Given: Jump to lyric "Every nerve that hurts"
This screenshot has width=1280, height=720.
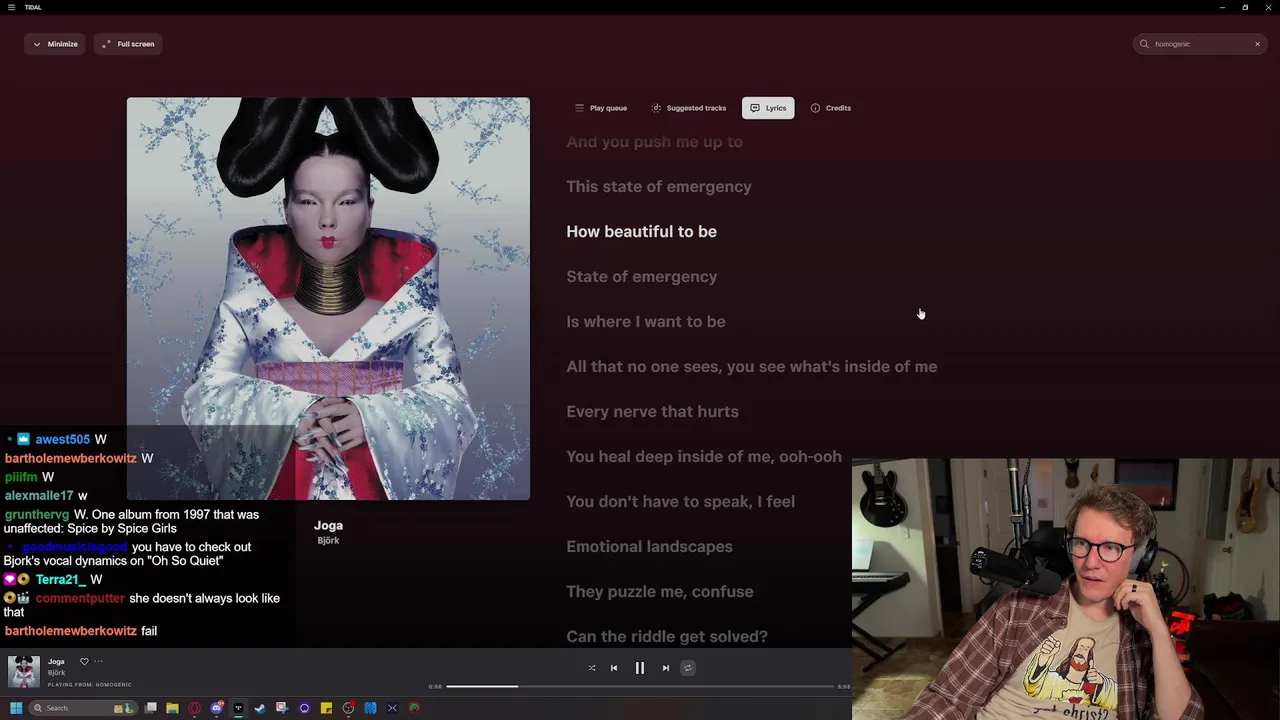Looking at the screenshot, I should point(653,411).
